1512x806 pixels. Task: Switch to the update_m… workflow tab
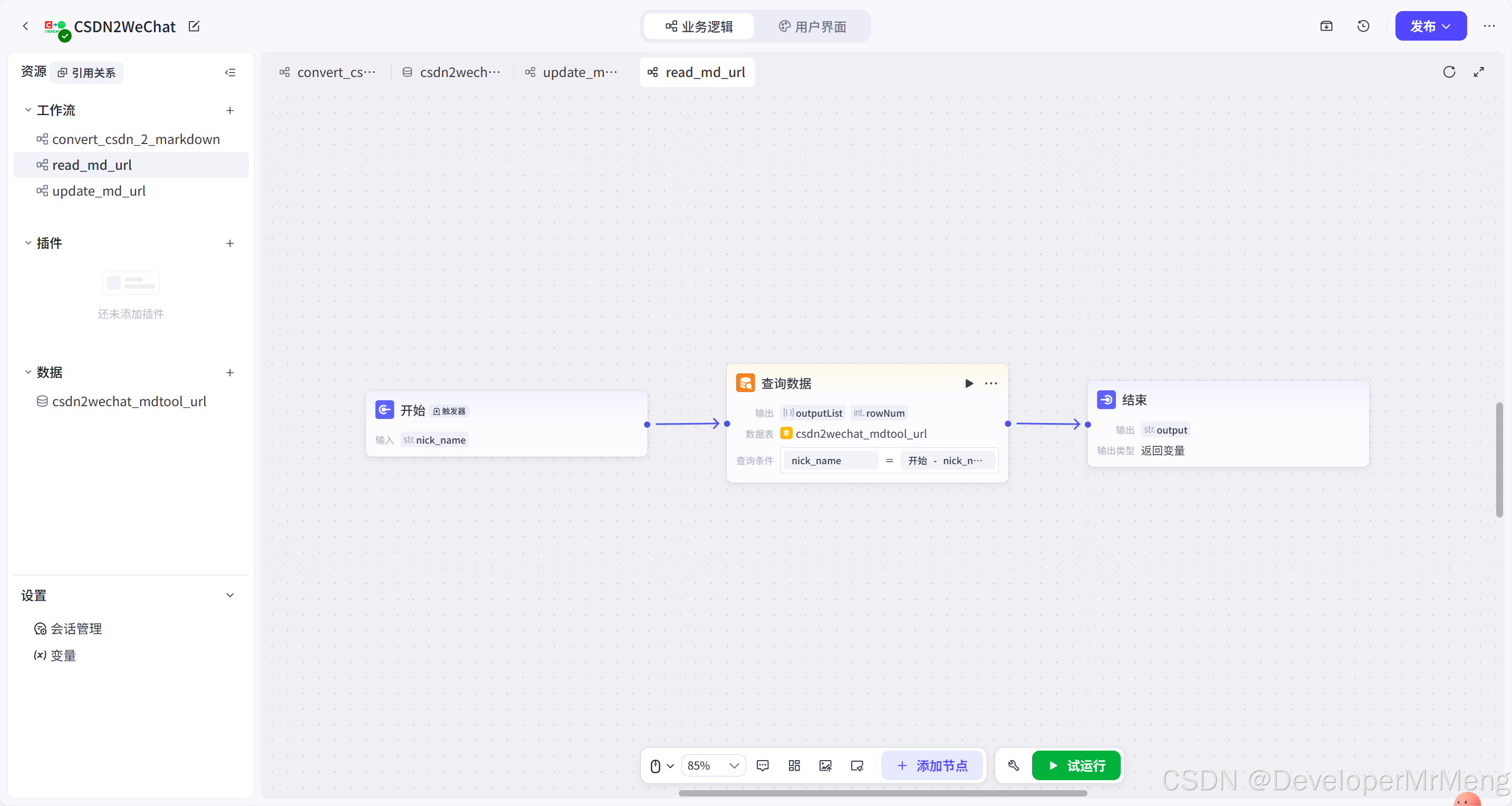click(x=572, y=72)
